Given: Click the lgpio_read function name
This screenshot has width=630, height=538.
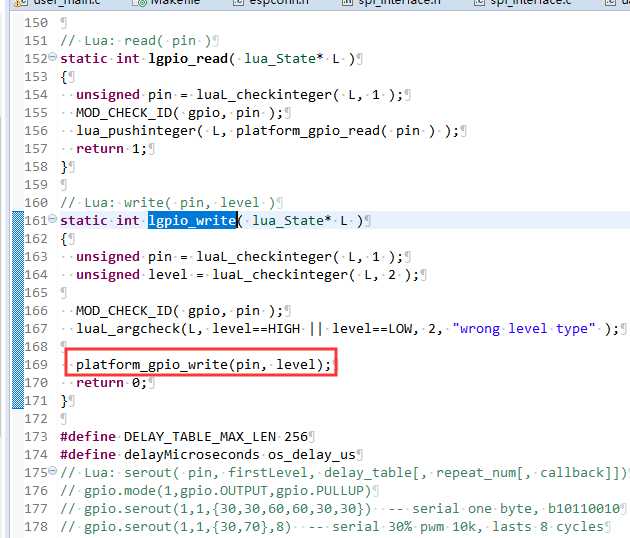Looking at the screenshot, I should tap(188, 59).
